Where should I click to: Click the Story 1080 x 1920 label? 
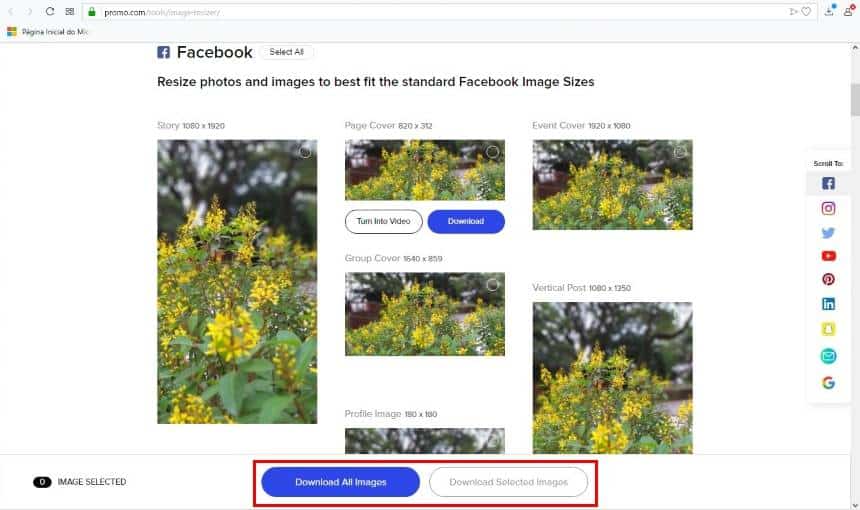point(191,126)
